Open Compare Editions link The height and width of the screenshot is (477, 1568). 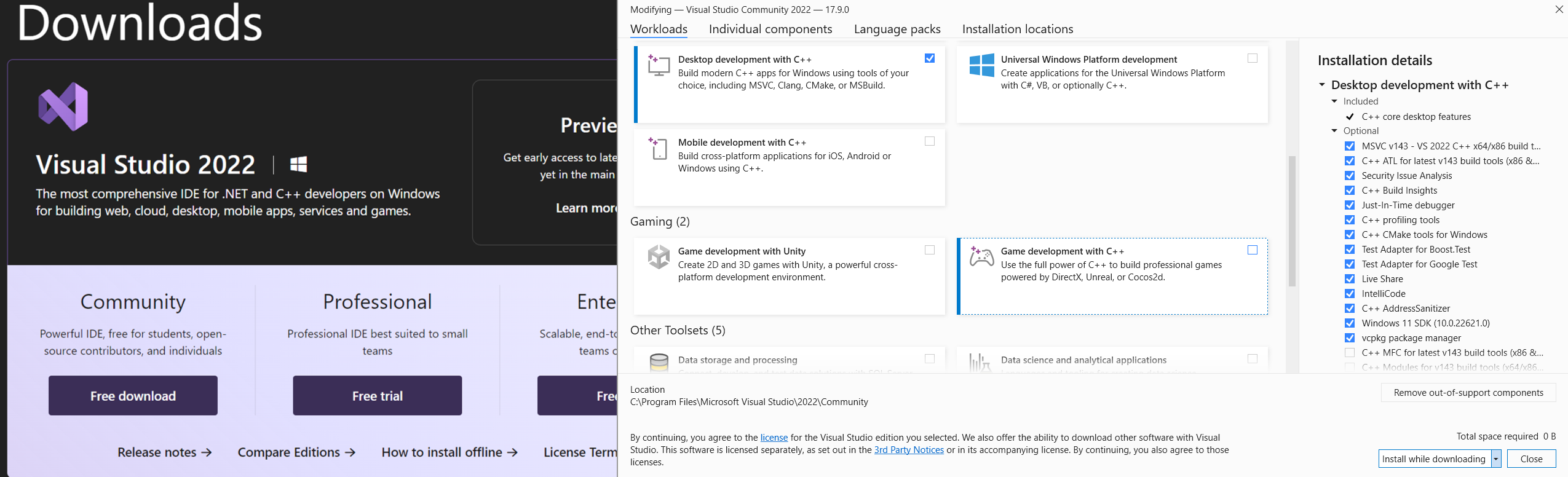pyautogui.click(x=296, y=452)
